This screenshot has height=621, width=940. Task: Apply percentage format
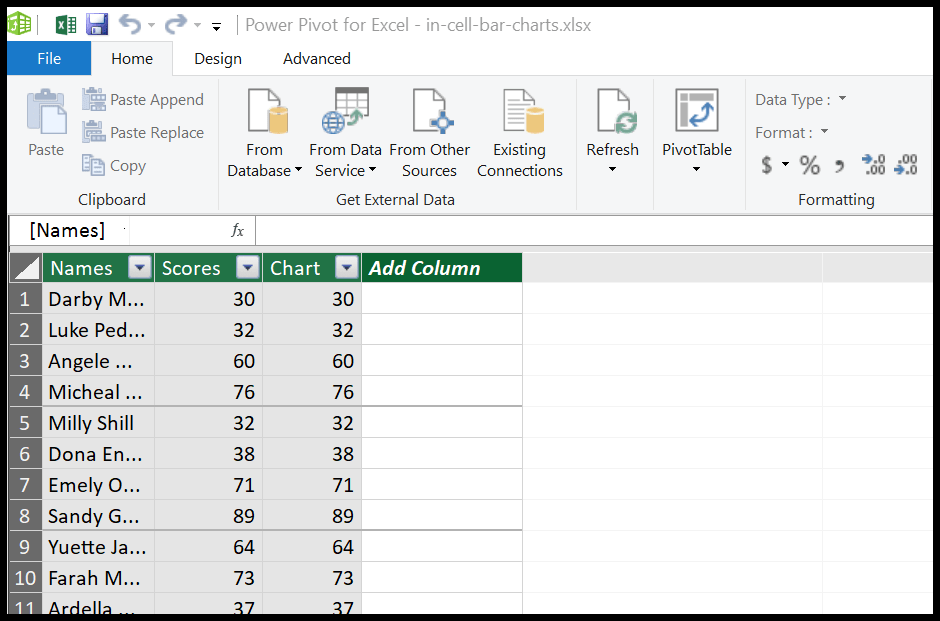tap(809, 166)
